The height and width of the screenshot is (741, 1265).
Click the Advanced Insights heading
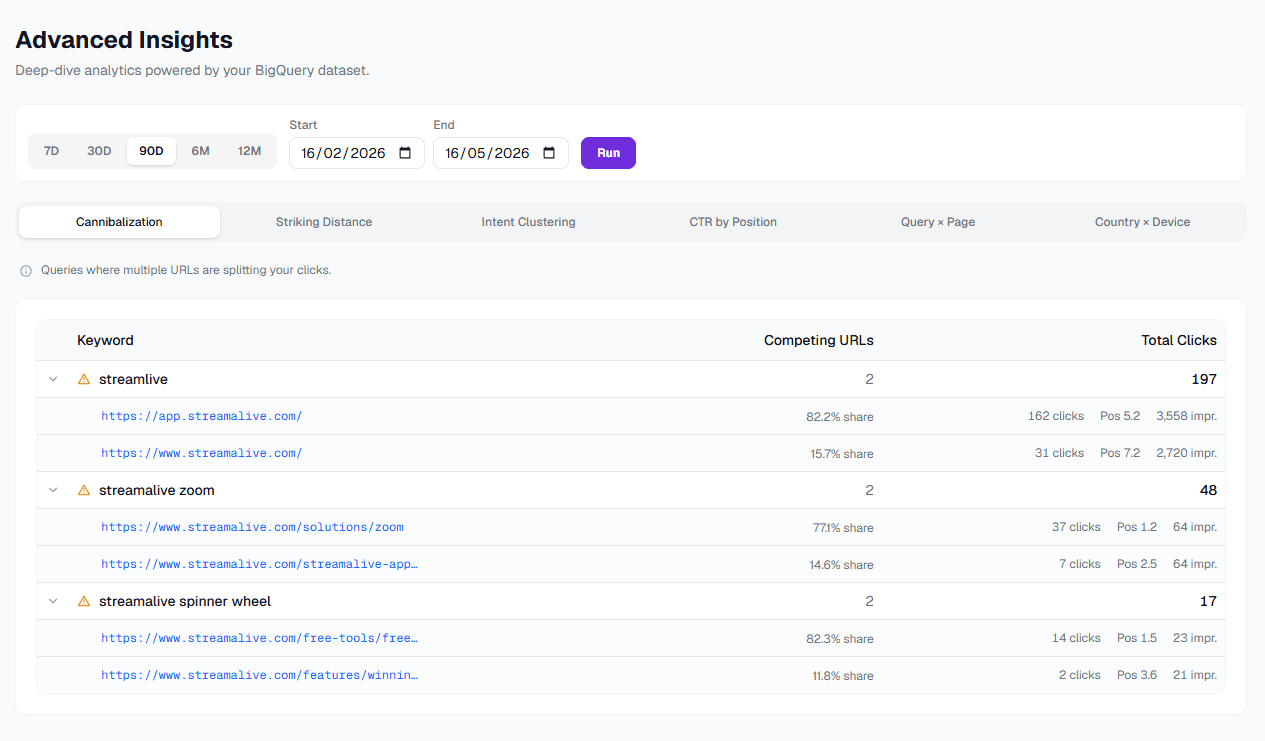[124, 40]
